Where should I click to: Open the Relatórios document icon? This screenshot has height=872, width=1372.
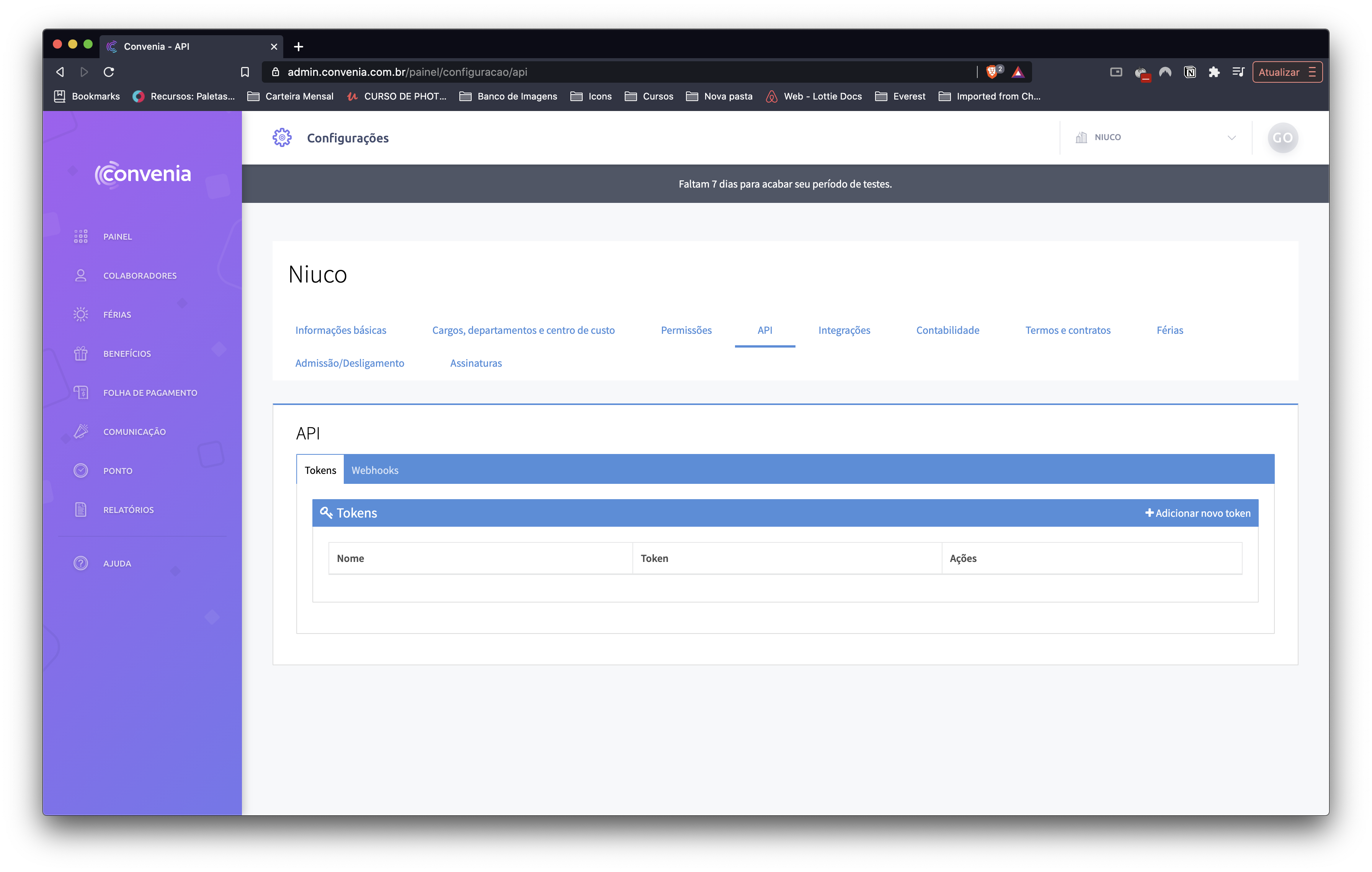coord(80,510)
